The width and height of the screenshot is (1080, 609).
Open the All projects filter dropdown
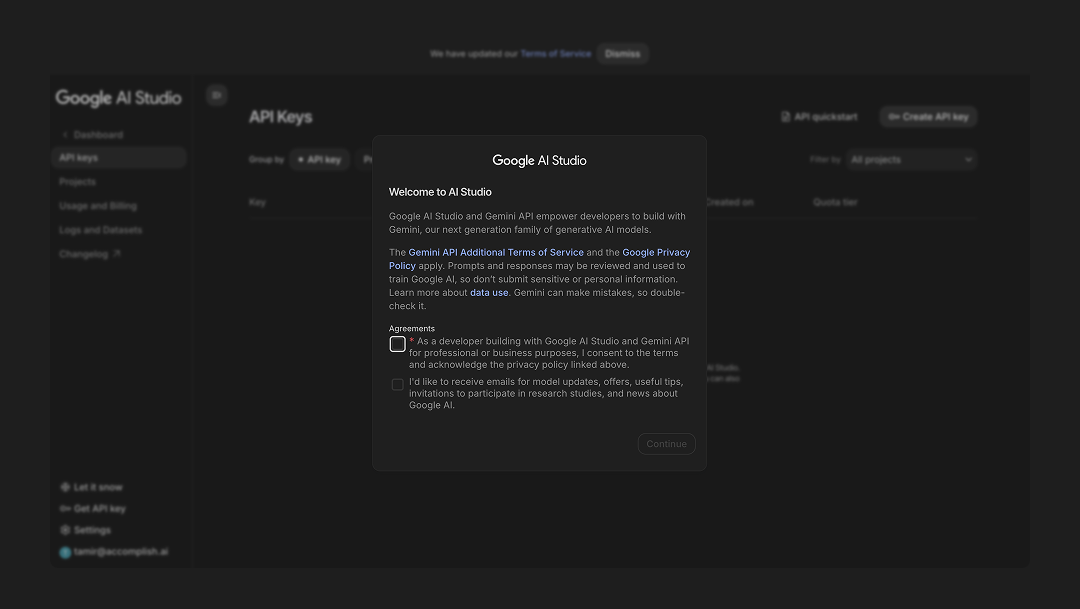pyautogui.click(x=911, y=160)
